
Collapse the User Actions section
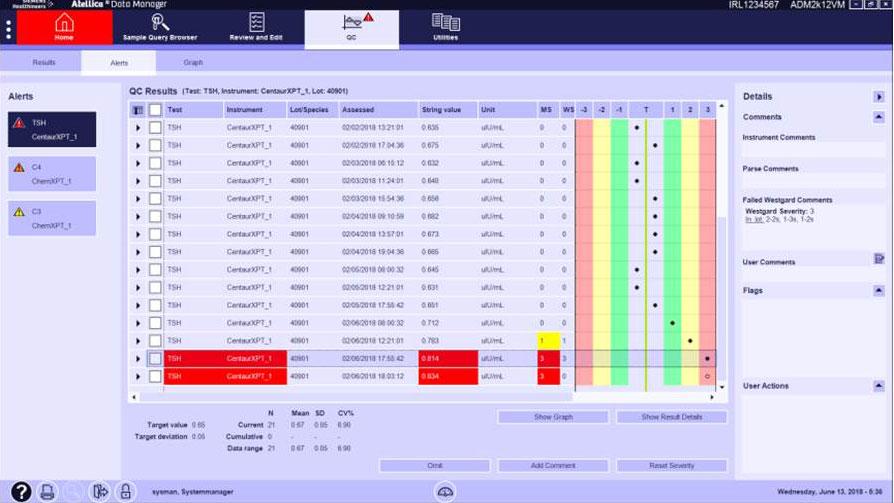pos(879,386)
